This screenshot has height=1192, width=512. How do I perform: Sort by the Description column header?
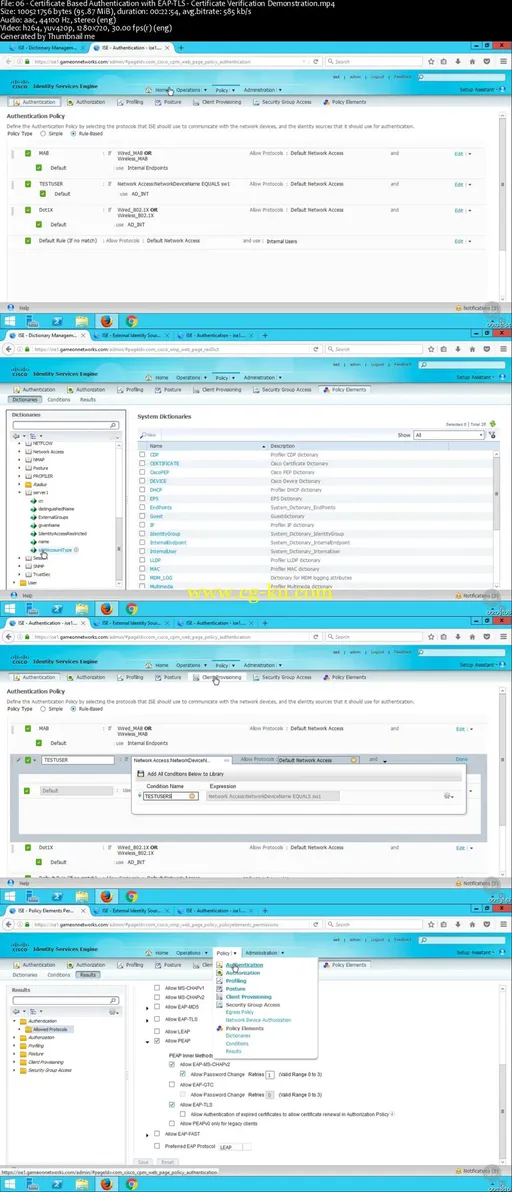(x=283, y=445)
